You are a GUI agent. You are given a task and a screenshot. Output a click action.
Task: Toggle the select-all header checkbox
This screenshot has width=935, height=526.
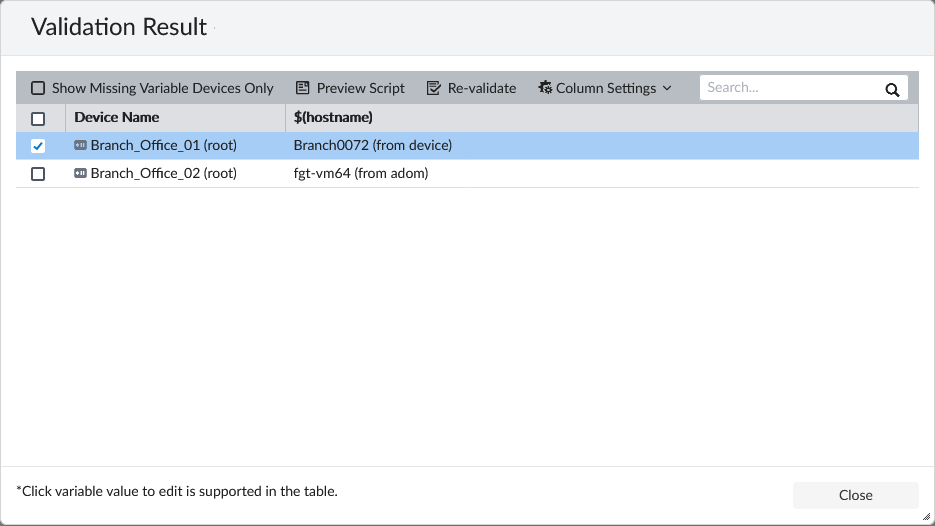pos(38,118)
